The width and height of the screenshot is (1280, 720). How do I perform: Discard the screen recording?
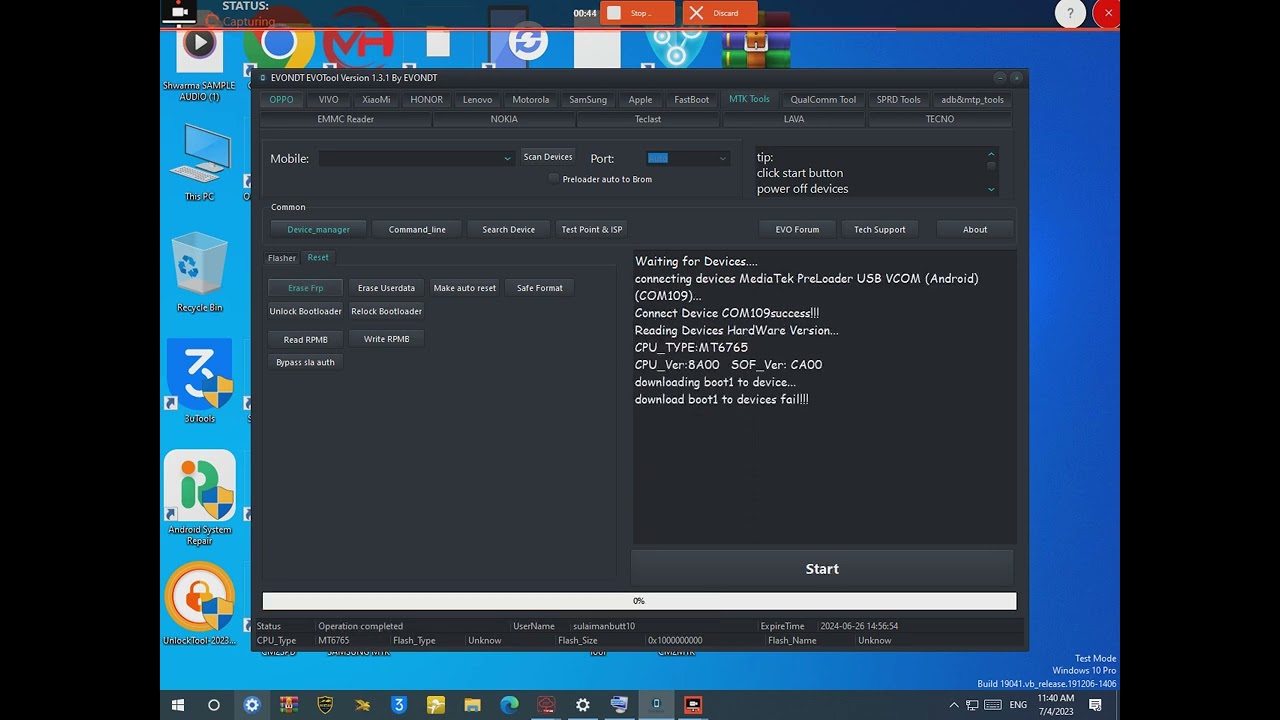coord(720,13)
